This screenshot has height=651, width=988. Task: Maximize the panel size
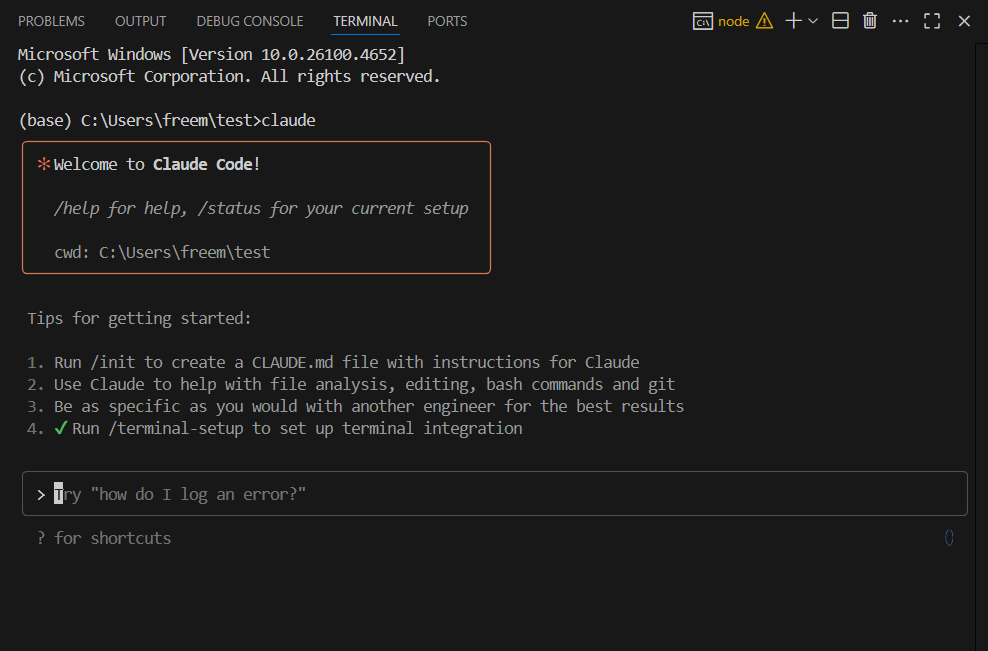tap(932, 21)
